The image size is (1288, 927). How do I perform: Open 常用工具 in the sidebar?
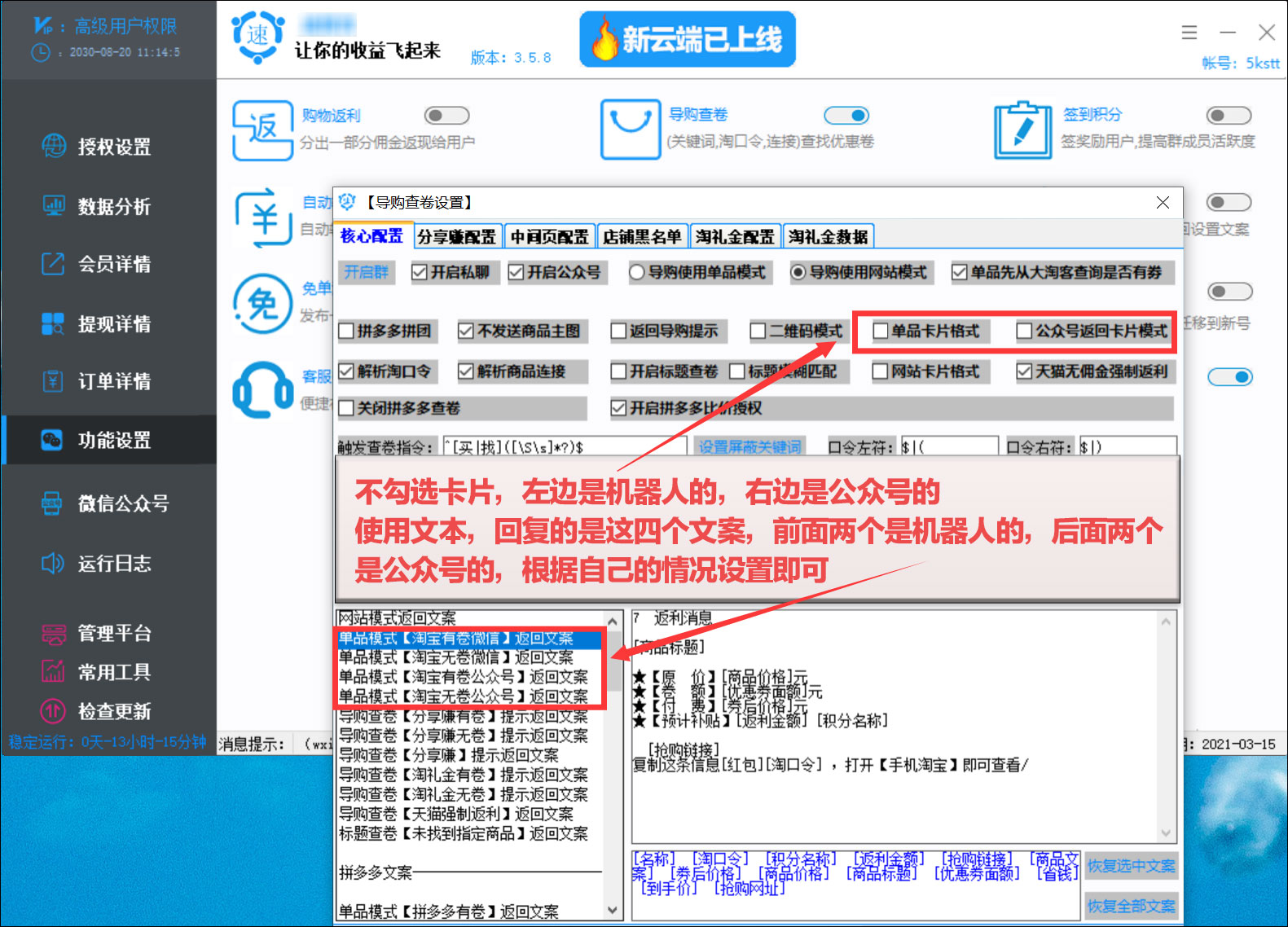tap(98, 672)
